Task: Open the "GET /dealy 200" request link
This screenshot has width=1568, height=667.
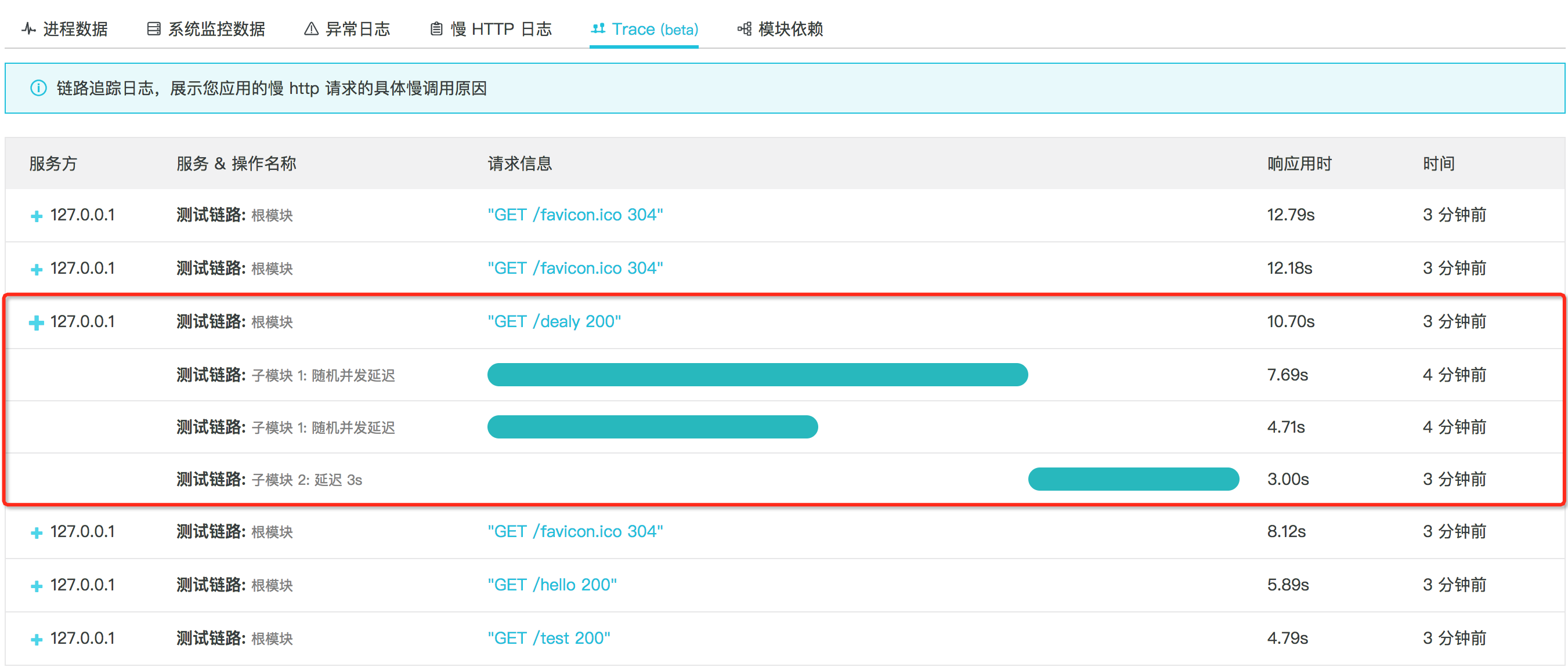Action: pyautogui.click(x=554, y=321)
